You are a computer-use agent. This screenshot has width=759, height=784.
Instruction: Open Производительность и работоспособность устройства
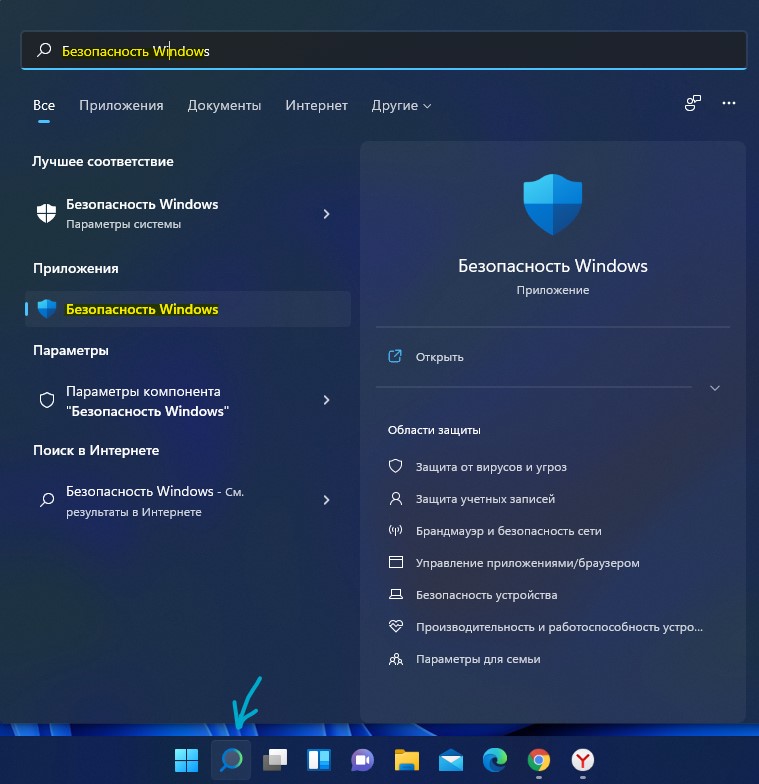click(x=559, y=627)
